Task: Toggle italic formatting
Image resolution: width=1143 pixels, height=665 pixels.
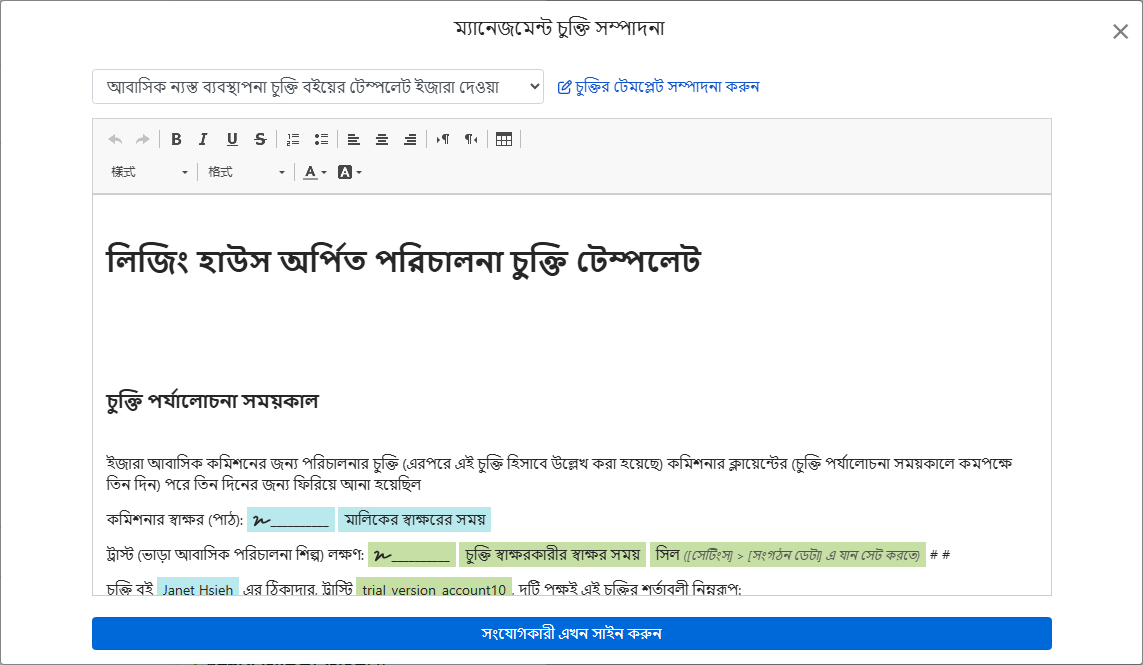Action: point(203,139)
